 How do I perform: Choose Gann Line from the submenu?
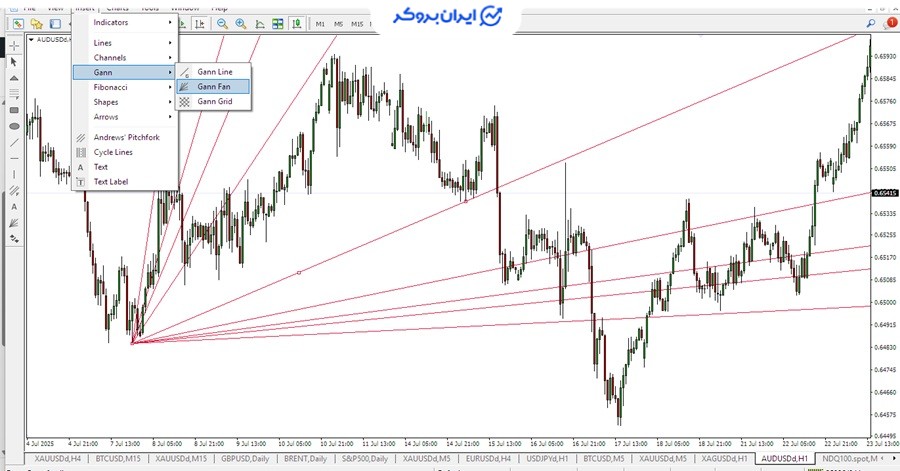point(214,72)
